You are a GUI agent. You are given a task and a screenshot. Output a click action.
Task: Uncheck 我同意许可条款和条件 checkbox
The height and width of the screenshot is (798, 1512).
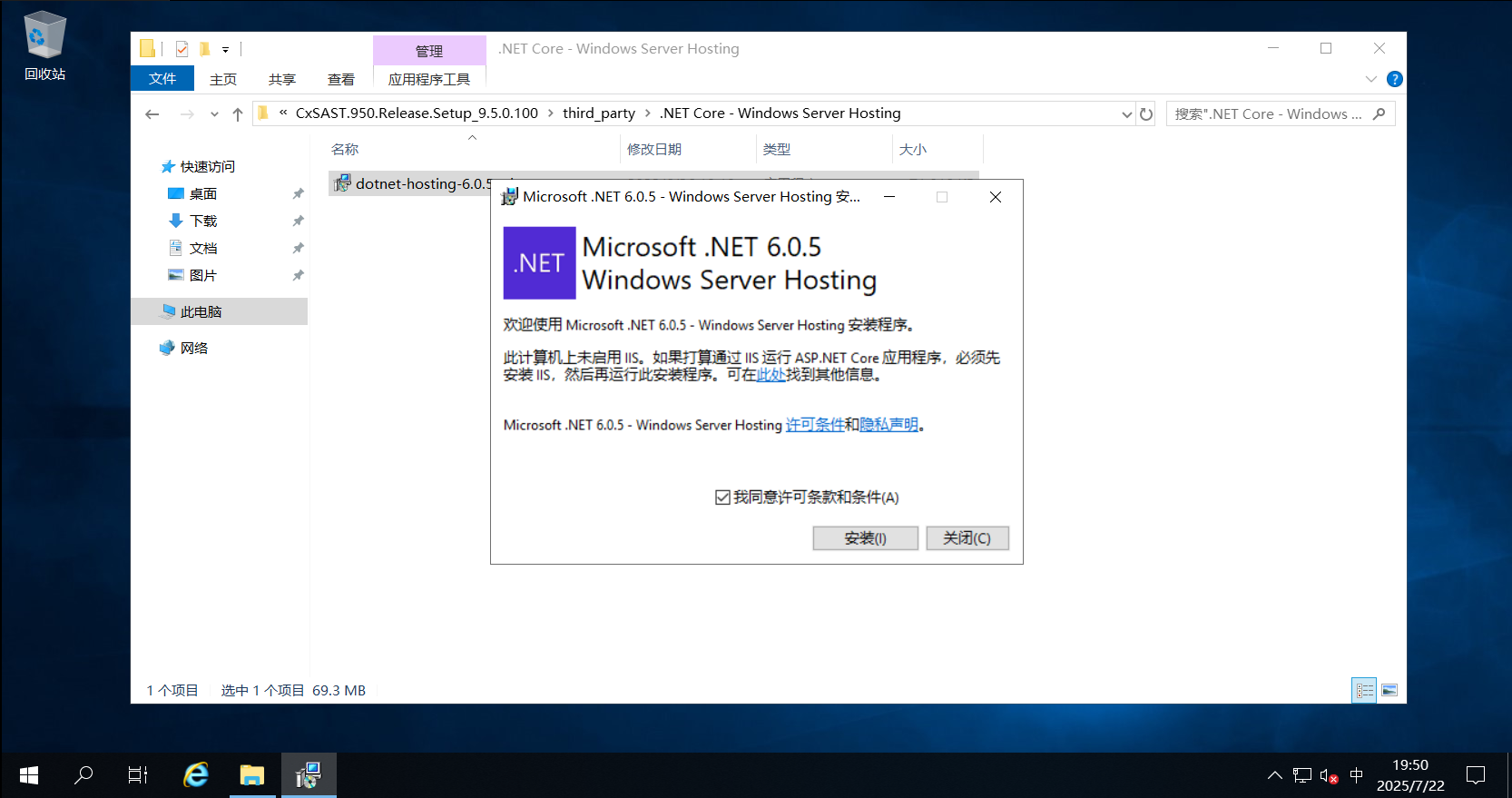point(722,498)
